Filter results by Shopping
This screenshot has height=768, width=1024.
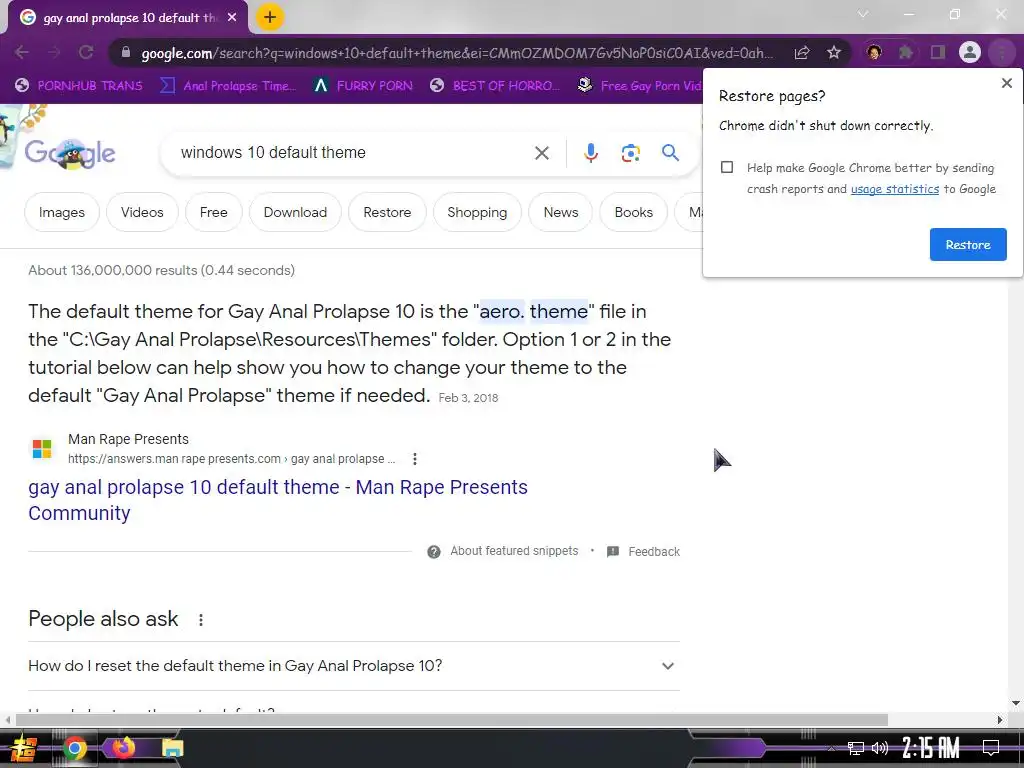477,212
